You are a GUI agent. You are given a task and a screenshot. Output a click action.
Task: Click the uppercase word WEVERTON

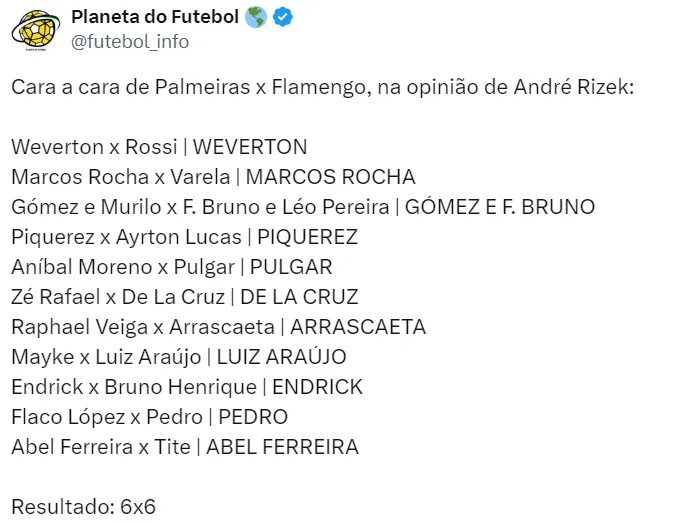pyautogui.click(x=250, y=147)
